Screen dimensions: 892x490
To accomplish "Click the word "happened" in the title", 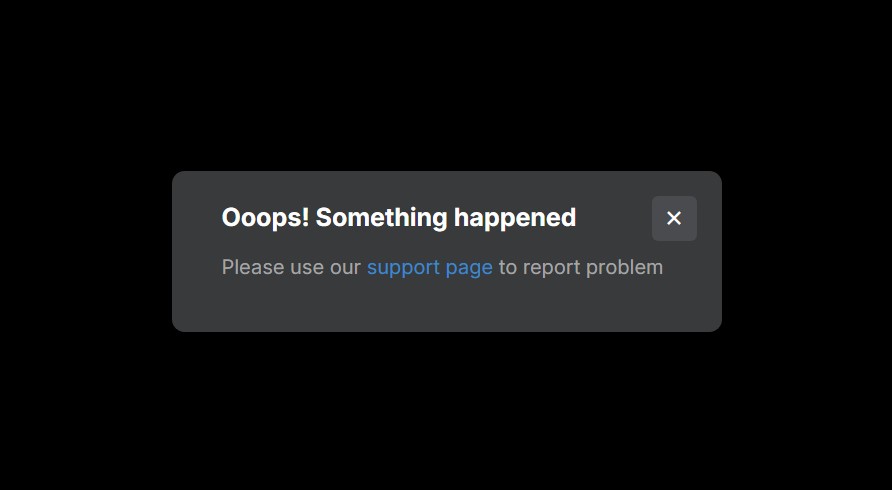I will point(515,219).
